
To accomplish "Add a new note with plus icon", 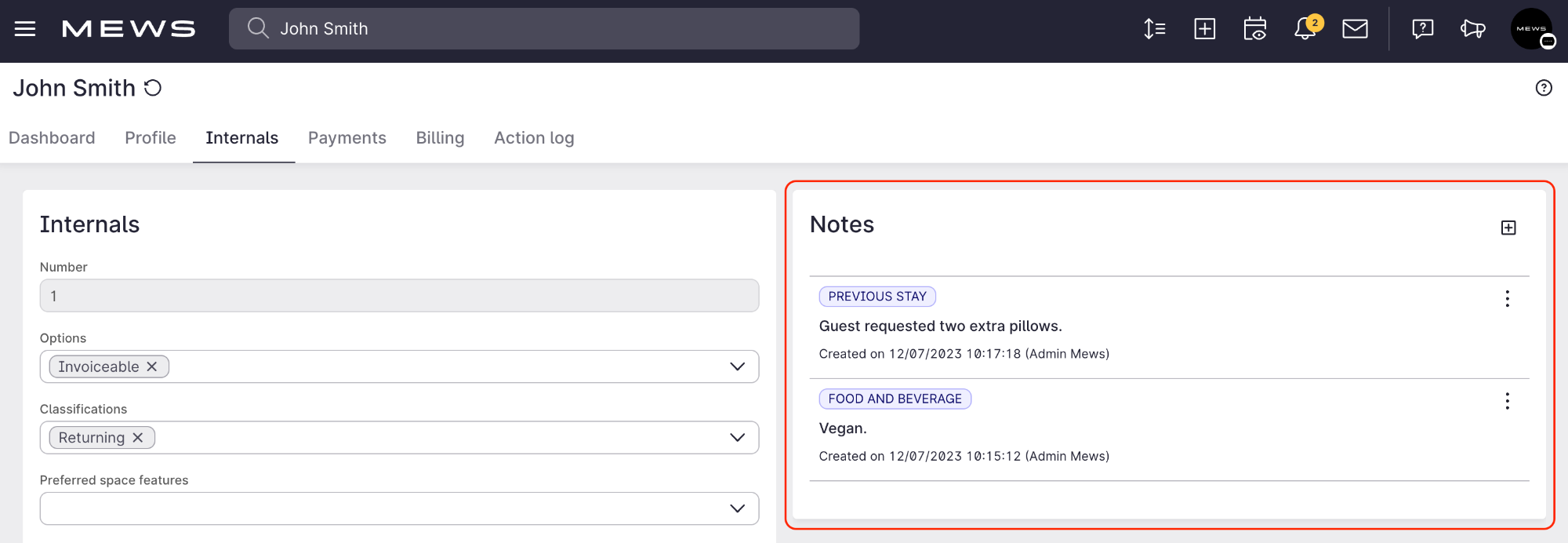I will (1508, 228).
